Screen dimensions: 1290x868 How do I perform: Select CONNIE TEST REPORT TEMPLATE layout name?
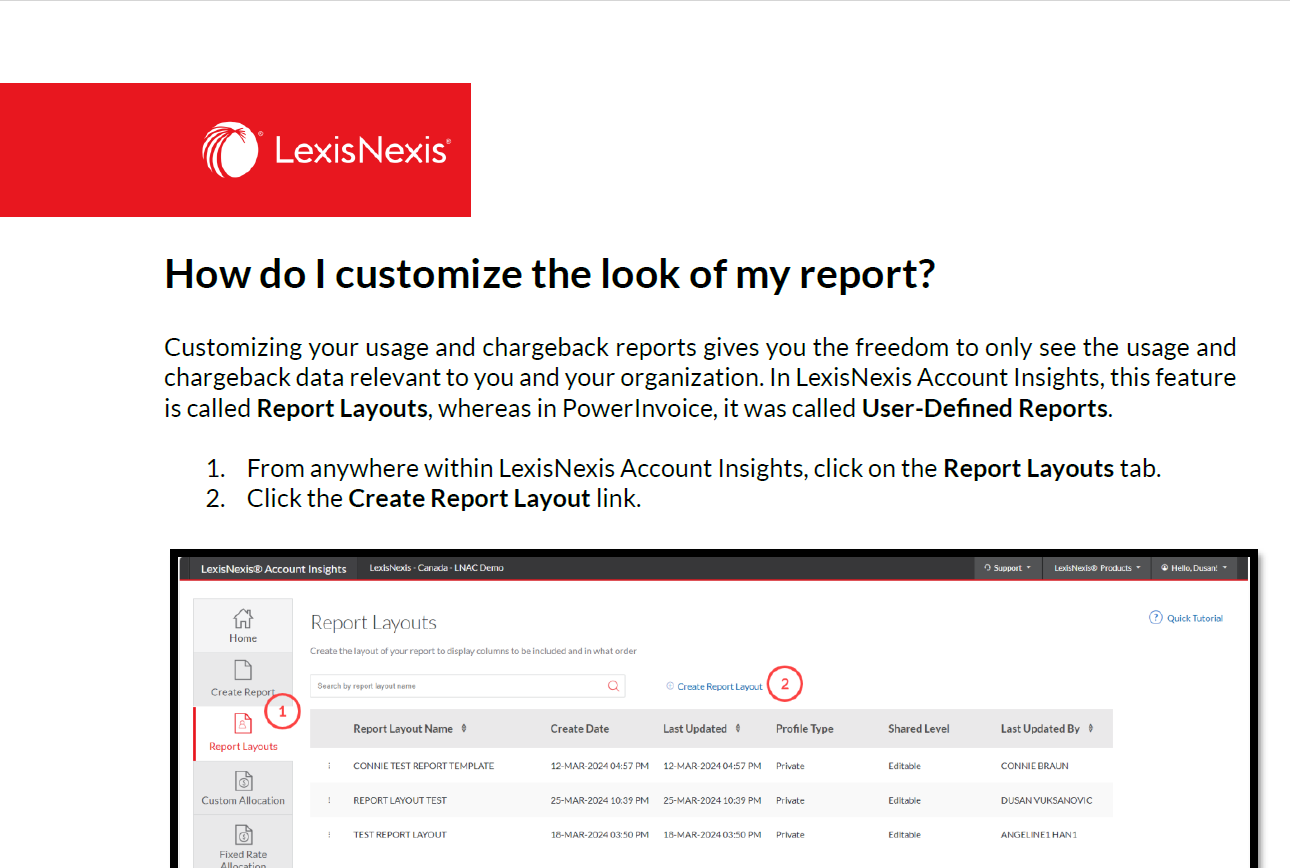click(424, 766)
